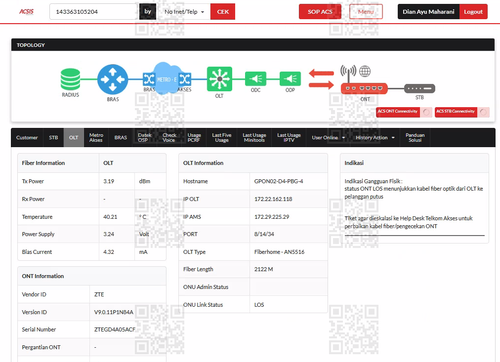Click the black 'by' label button

[148, 12]
